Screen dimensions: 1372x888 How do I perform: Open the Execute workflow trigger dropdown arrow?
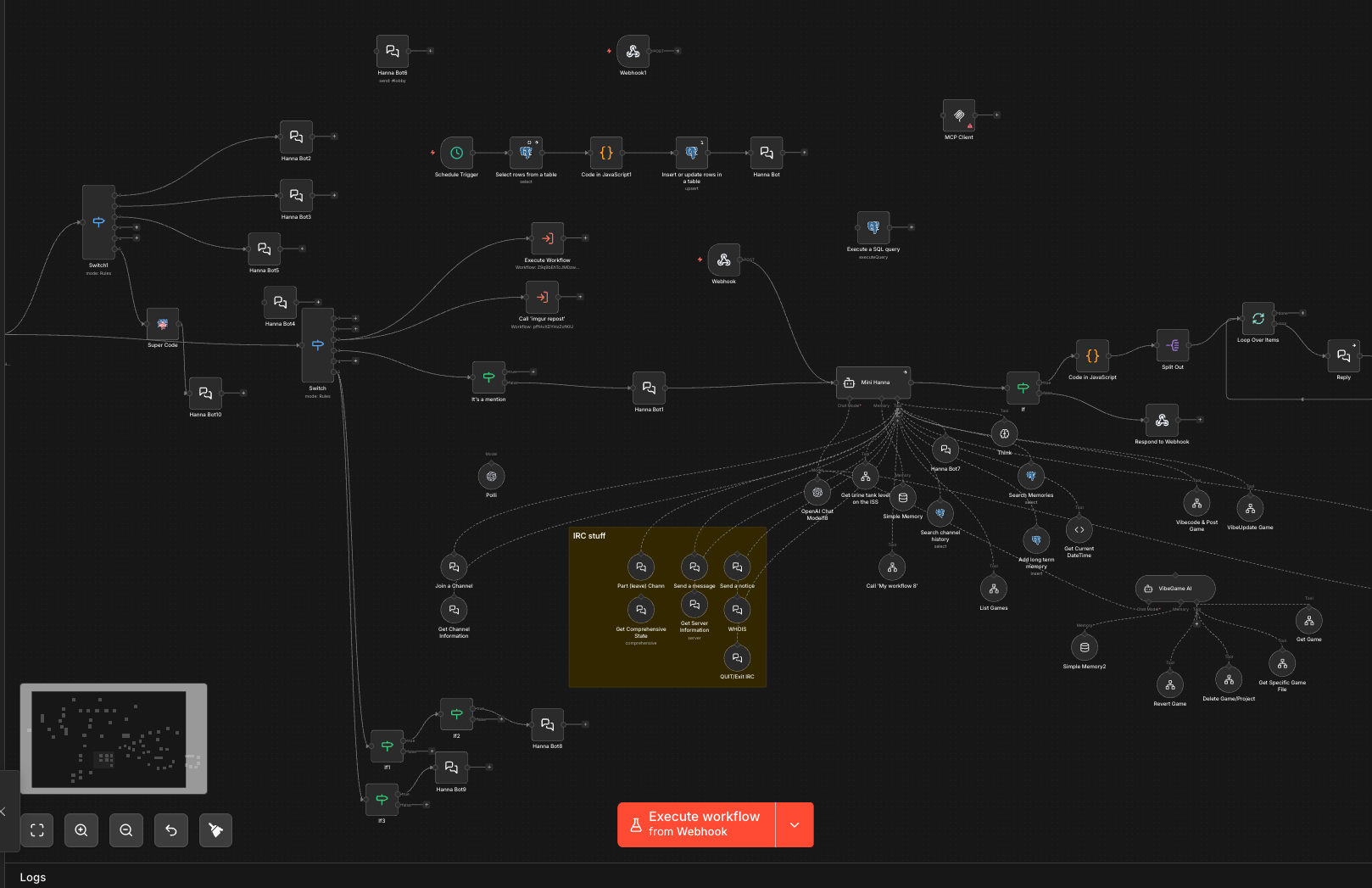[x=795, y=824]
